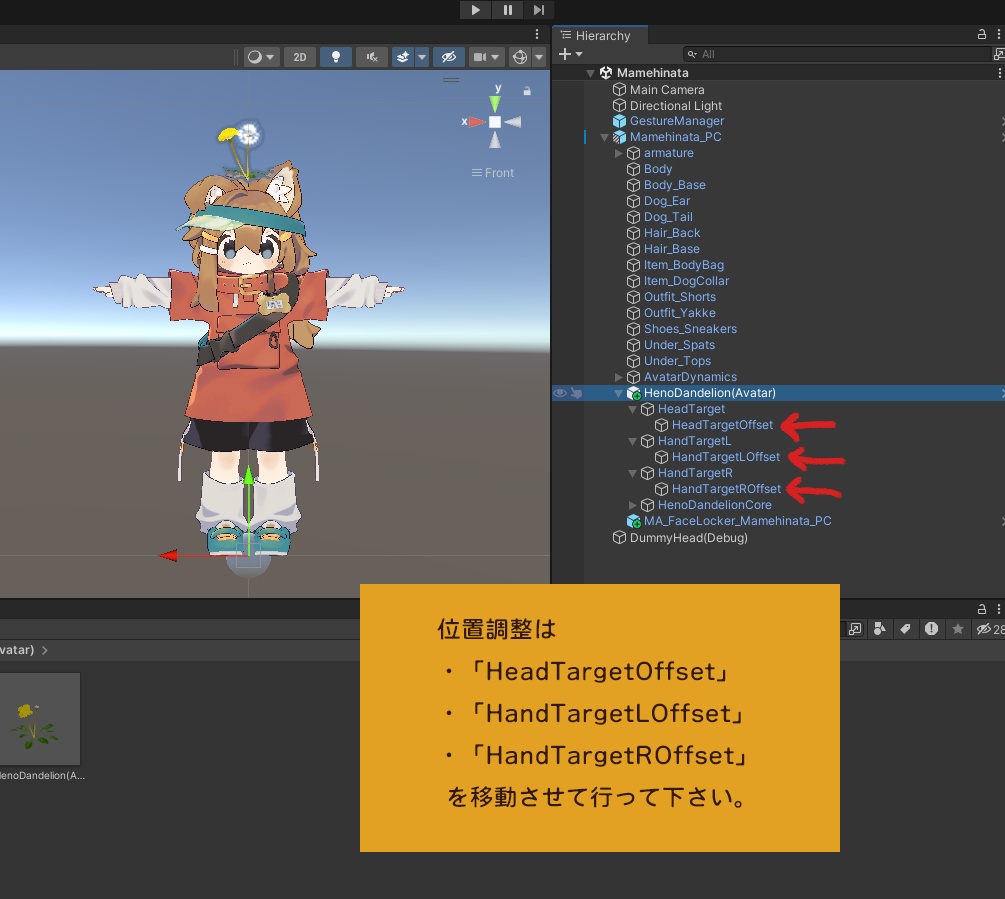The image size is (1005, 899).
Task: Toggle hidden objects visibility in scene
Action: tap(449, 57)
